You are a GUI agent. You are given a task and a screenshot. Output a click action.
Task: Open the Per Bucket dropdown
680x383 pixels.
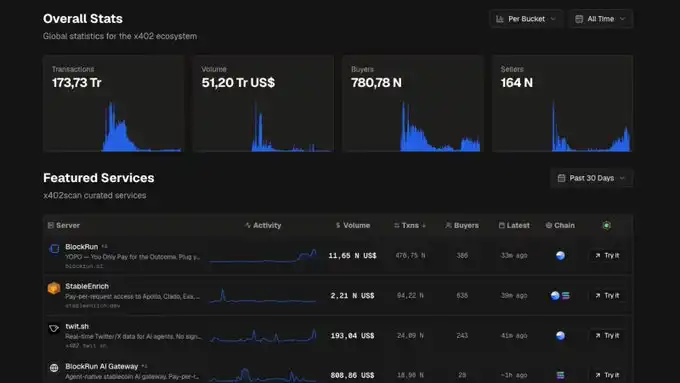pos(526,19)
